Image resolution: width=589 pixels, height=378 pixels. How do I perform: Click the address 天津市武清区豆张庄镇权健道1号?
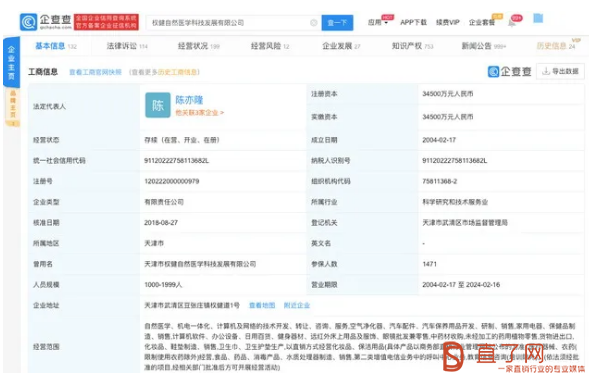(192, 305)
